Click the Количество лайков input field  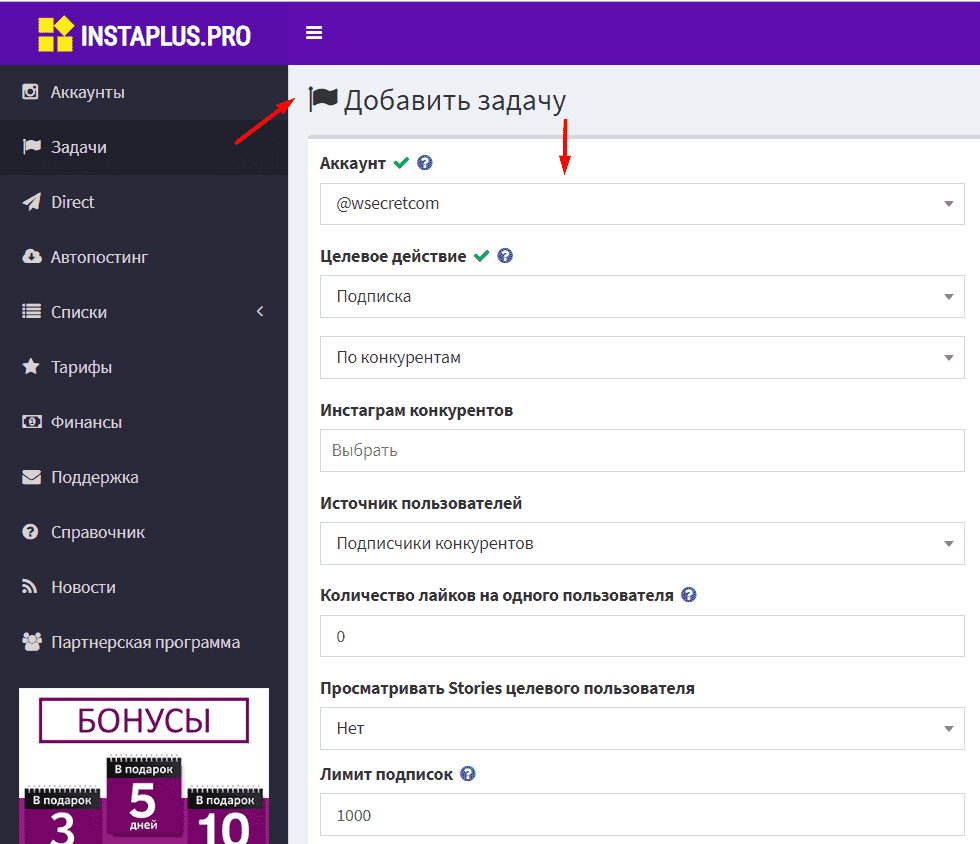(642, 636)
